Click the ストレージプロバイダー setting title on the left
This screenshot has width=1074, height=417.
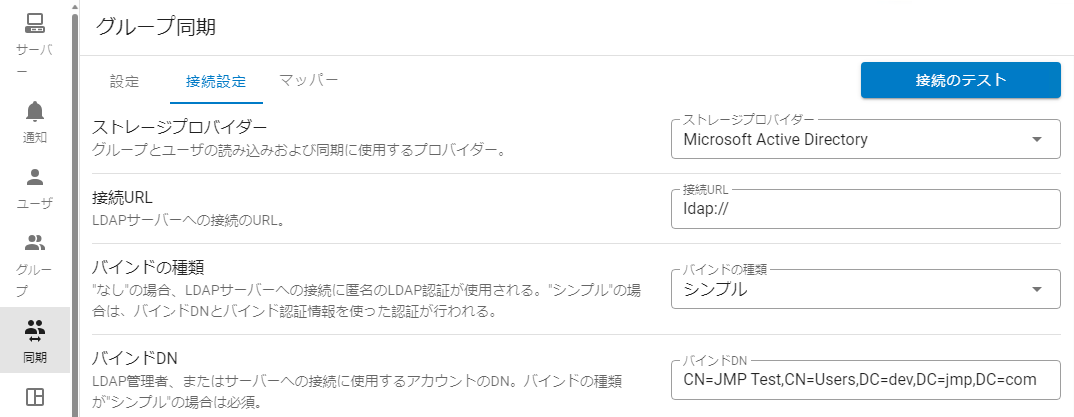[x=180, y=128]
